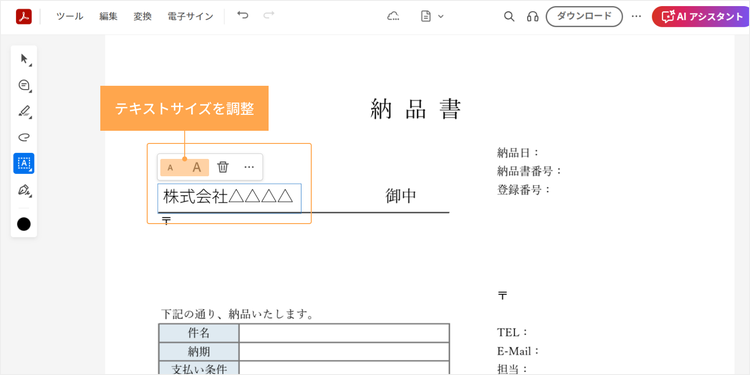Click the 株式会社△△△△ text field
The height and width of the screenshot is (375, 750).
[x=230, y=198]
